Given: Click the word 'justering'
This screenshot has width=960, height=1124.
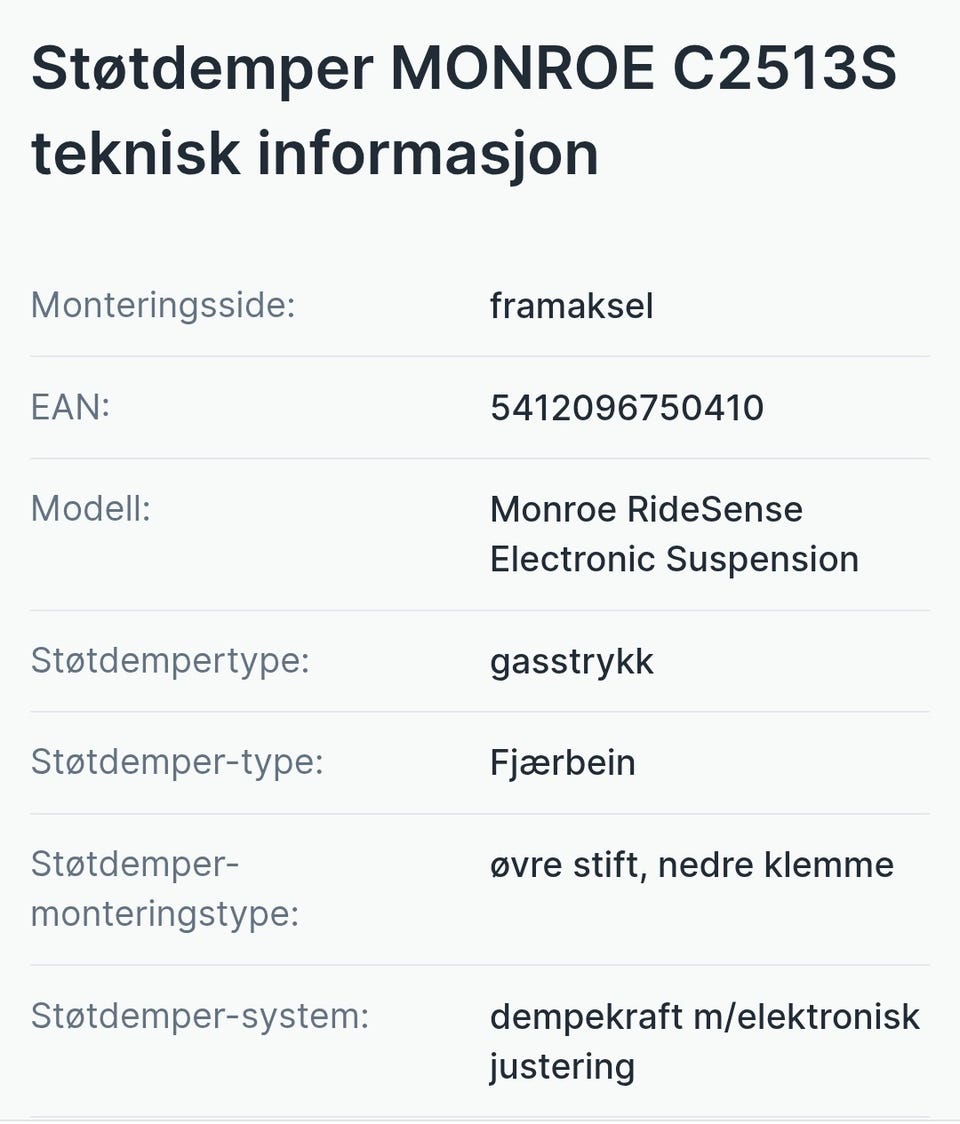Looking at the screenshot, I should [x=562, y=1066].
